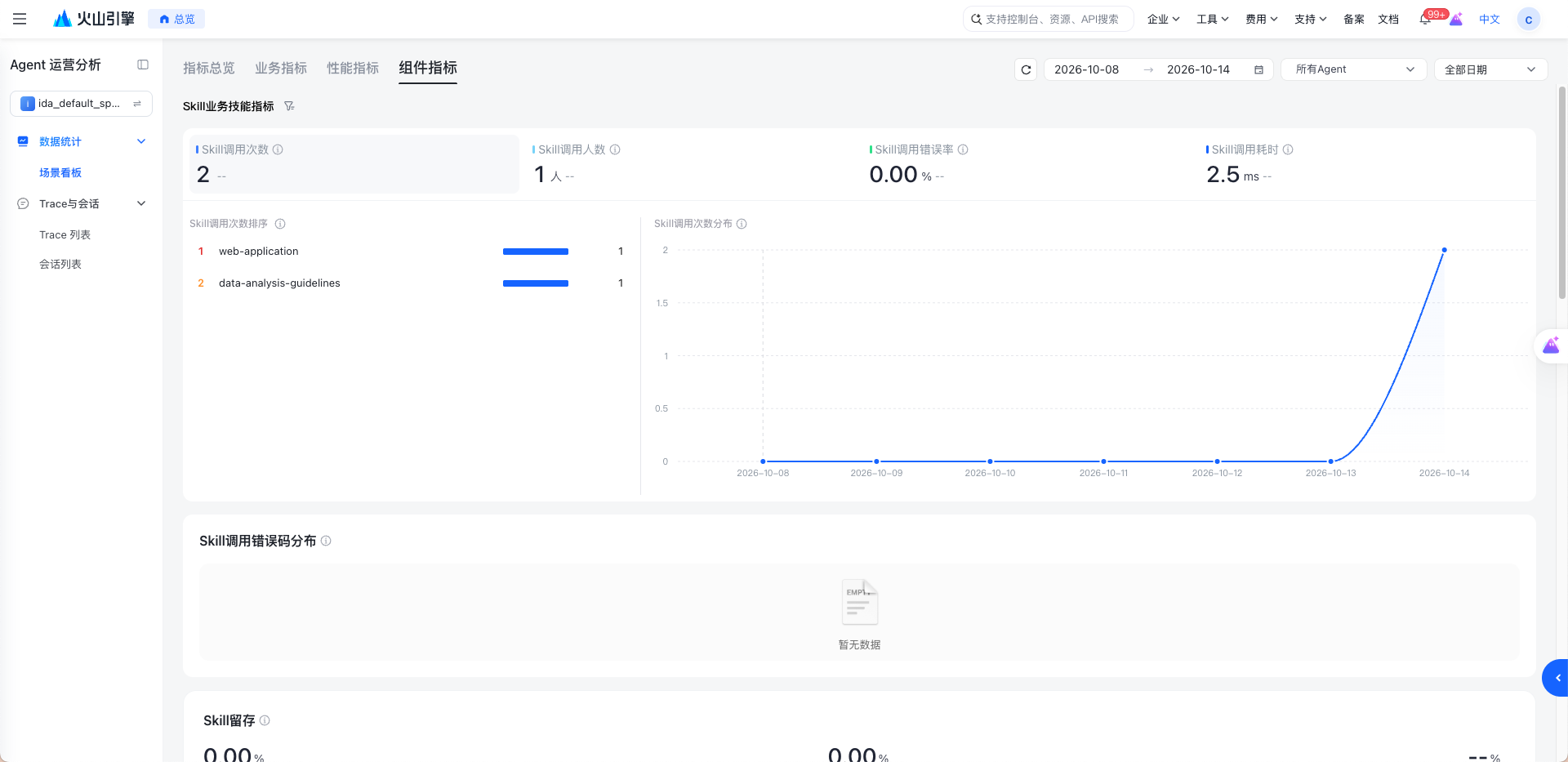
Task: Switch workspace via ida_default_sp swap icon
Action: point(137,104)
